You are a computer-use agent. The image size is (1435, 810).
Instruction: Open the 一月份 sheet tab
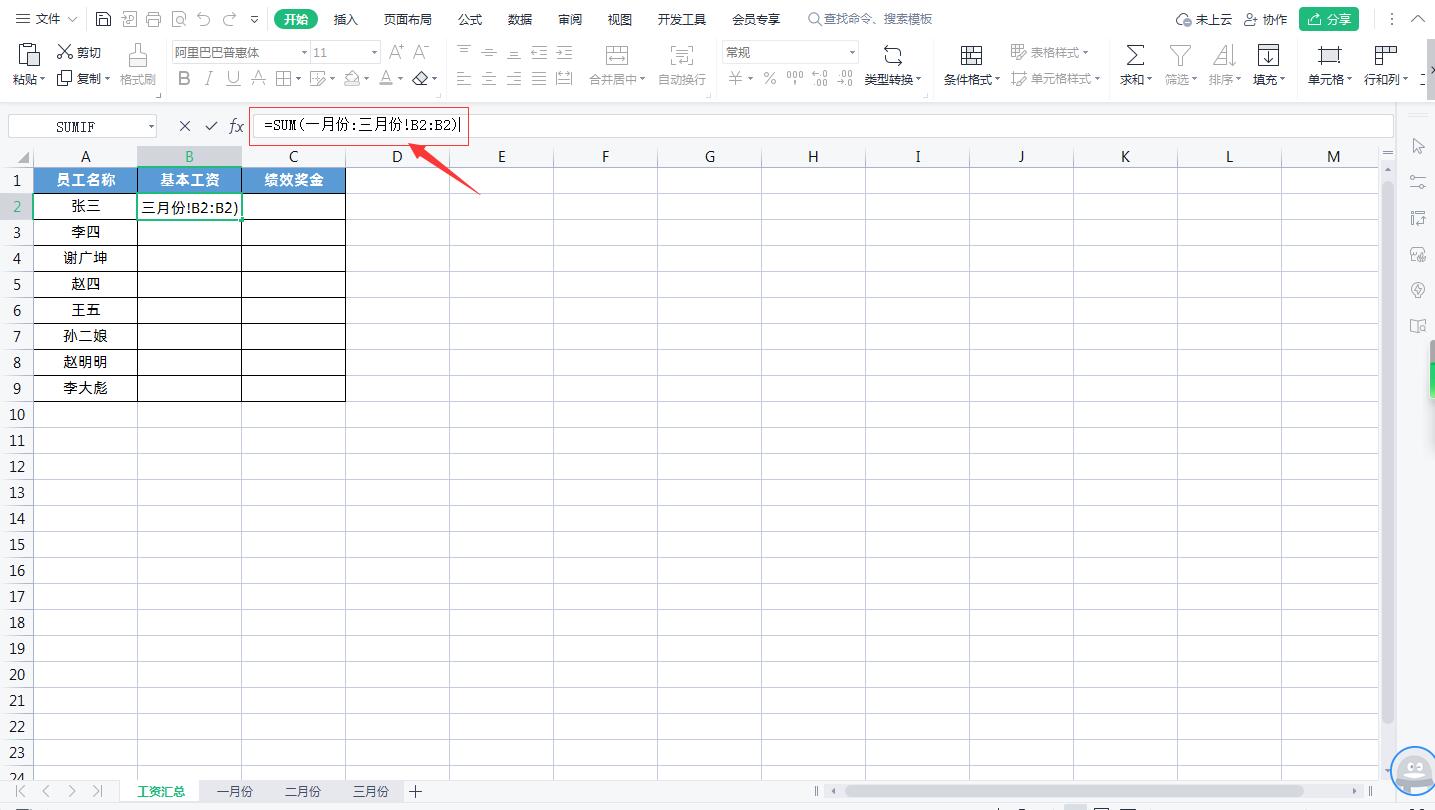point(235,791)
